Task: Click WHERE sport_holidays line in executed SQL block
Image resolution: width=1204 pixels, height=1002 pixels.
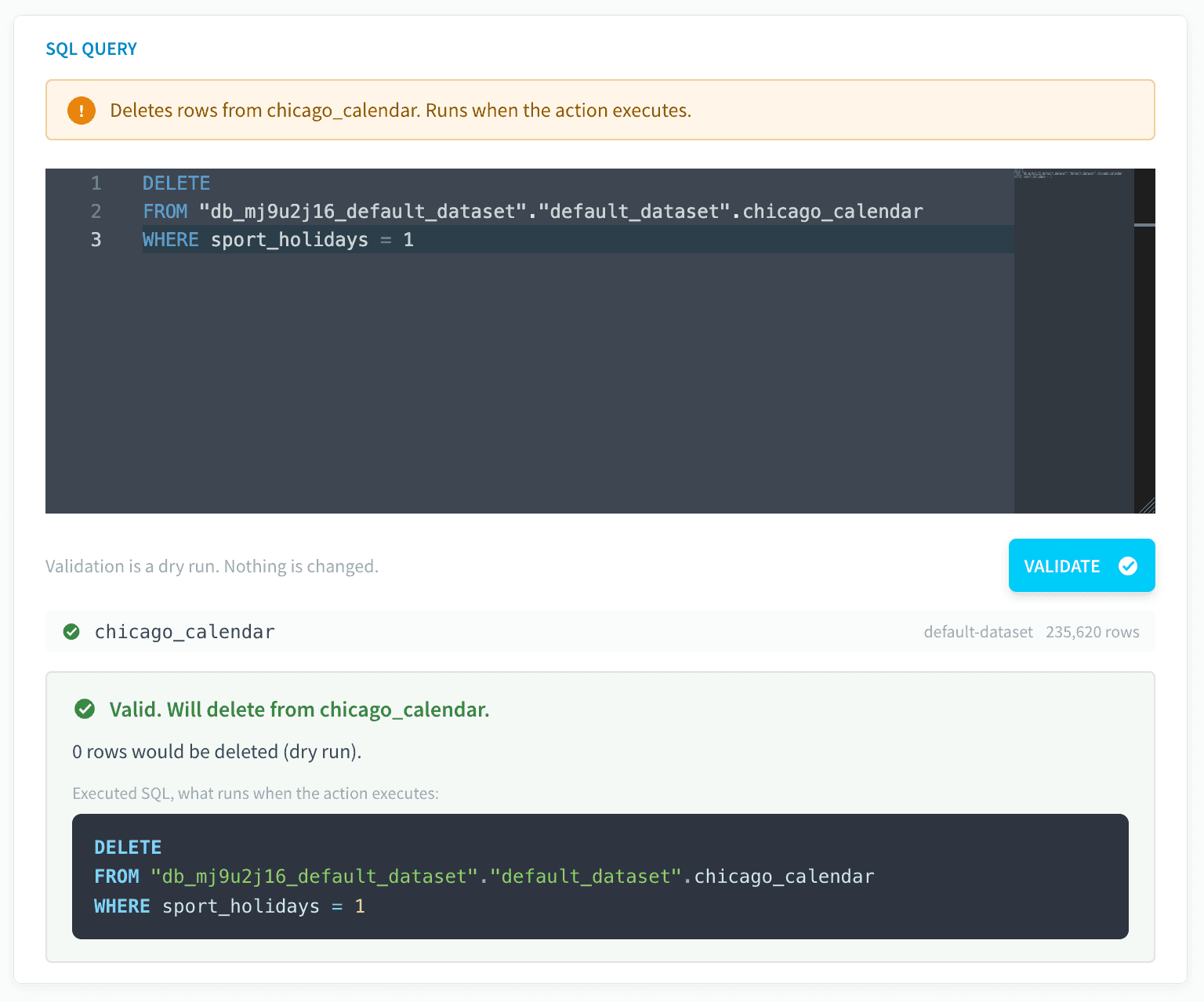Action: point(230,906)
